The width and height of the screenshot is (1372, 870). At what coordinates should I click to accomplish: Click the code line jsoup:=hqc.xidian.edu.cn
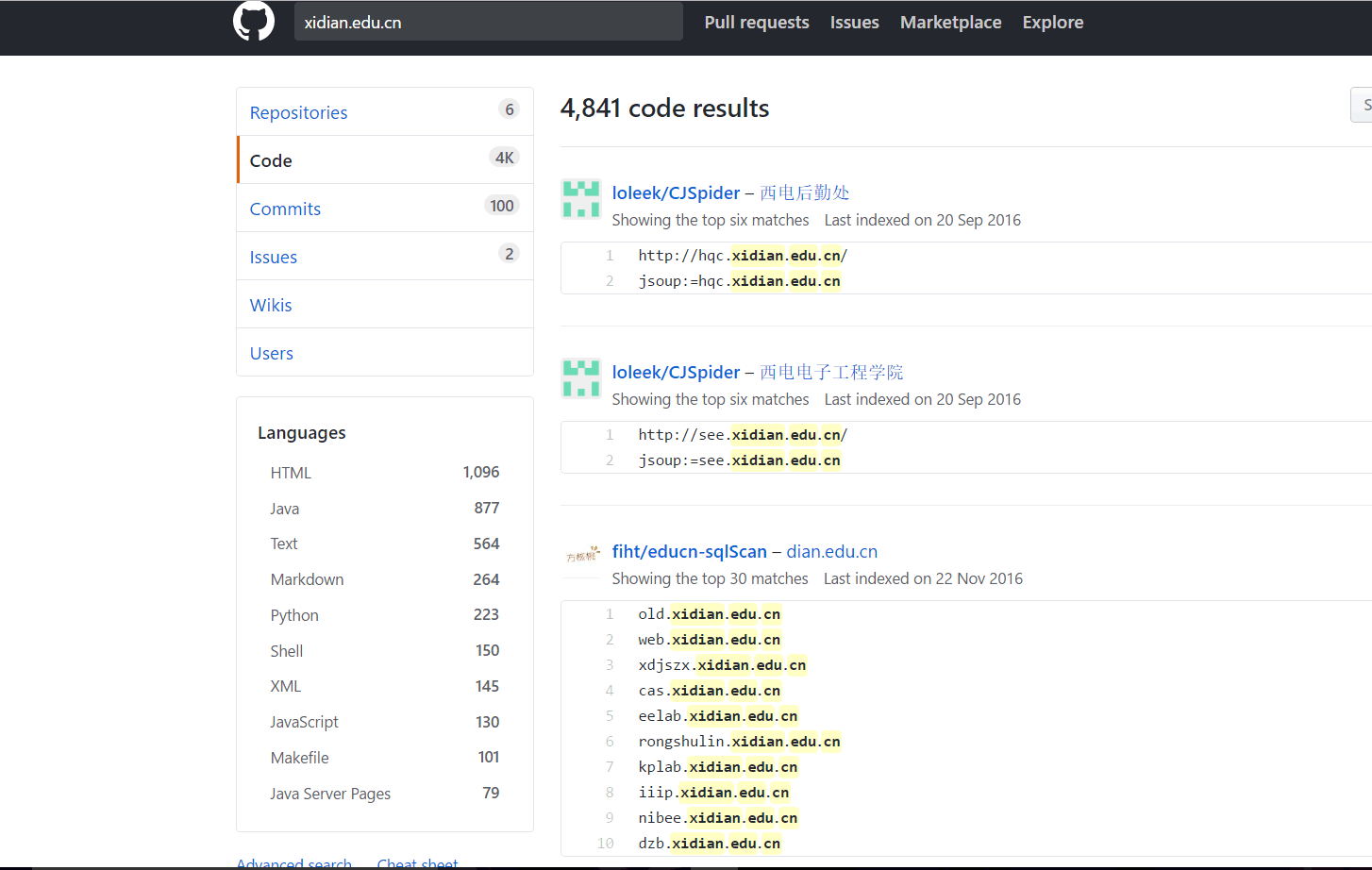click(739, 281)
